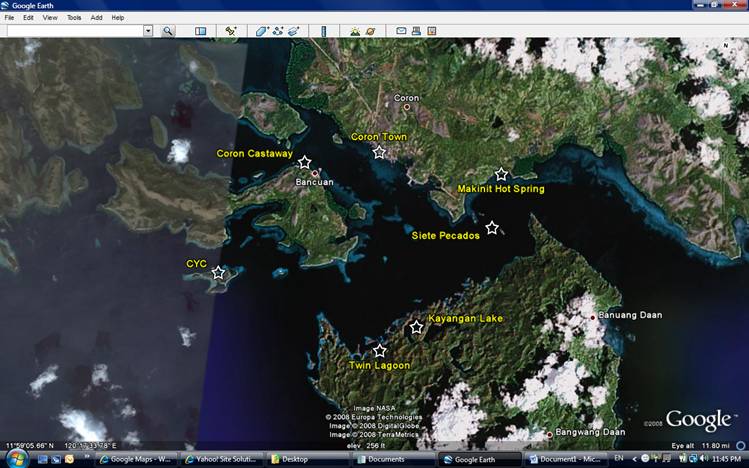
Task: Click the Twin Lagoon star placemark
Action: [380, 351]
